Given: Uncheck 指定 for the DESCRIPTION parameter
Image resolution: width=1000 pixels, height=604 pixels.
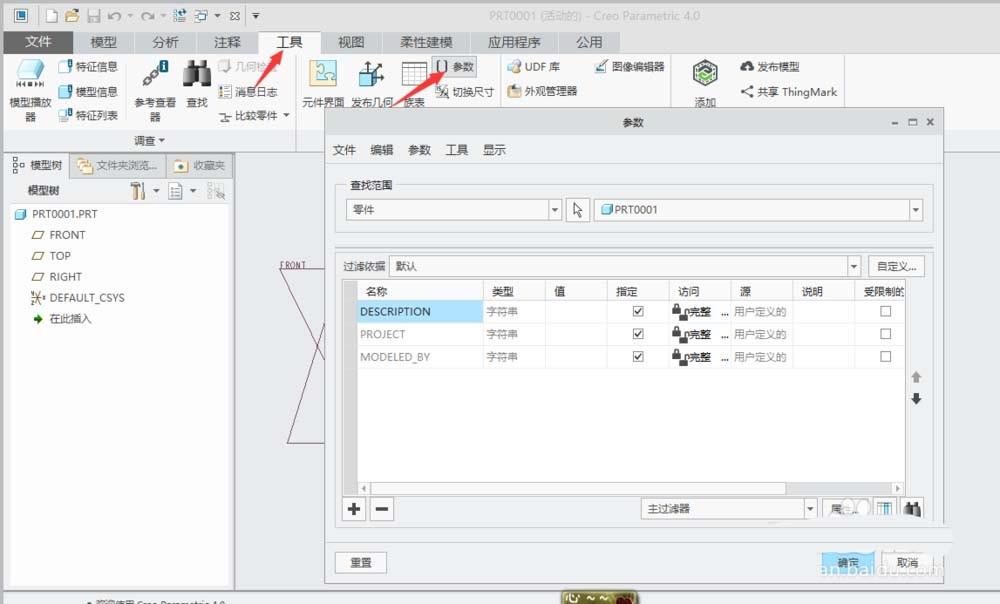Looking at the screenshot, I should (x=637, y=312).
